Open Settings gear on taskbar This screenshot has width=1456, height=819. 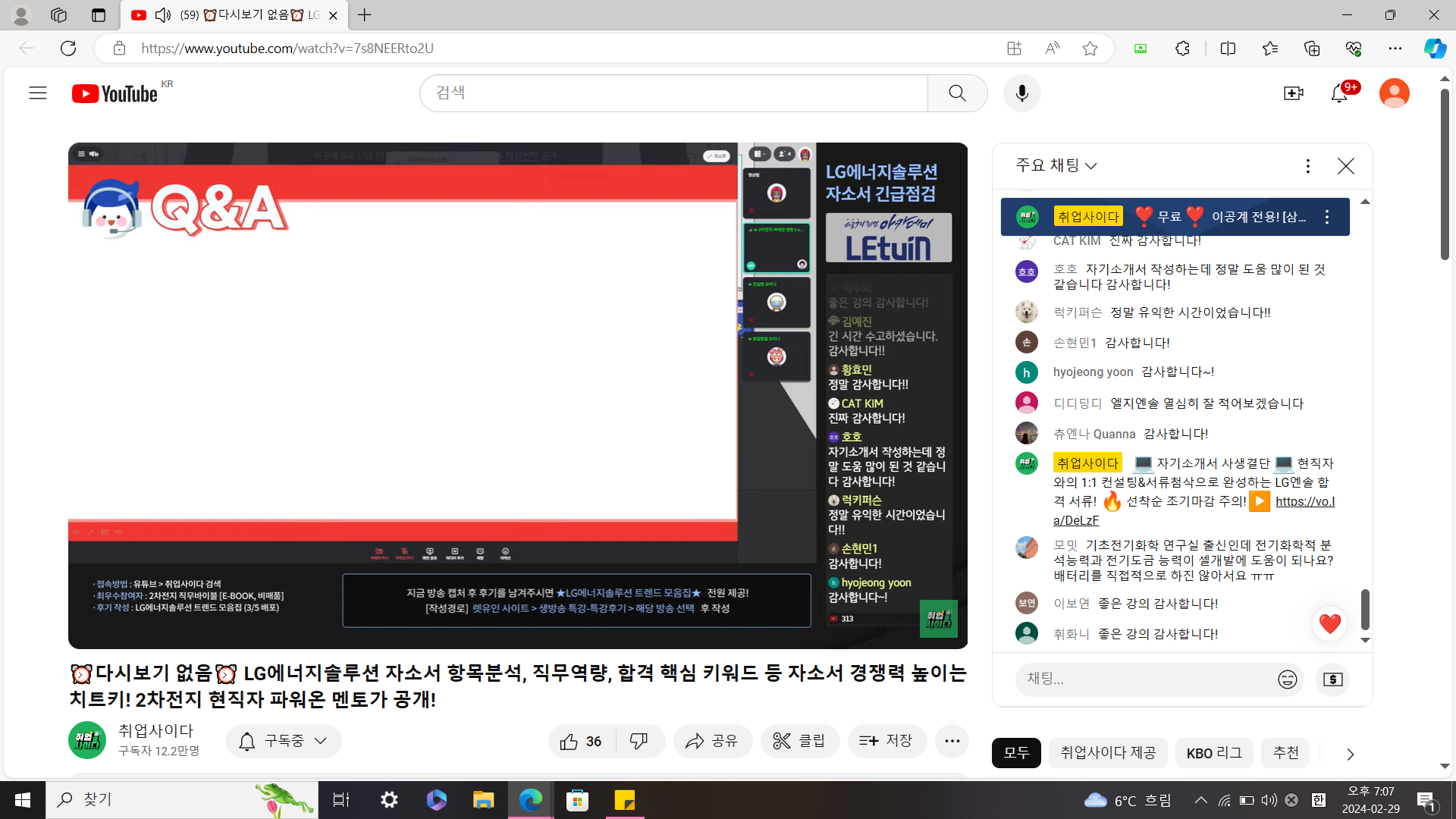pos(389,800)
